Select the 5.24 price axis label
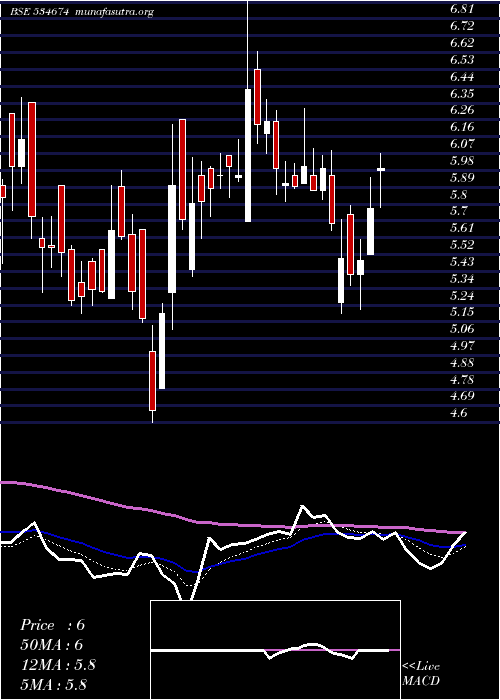500x700 pixels. pyautogui.click(x=462, y=296)
